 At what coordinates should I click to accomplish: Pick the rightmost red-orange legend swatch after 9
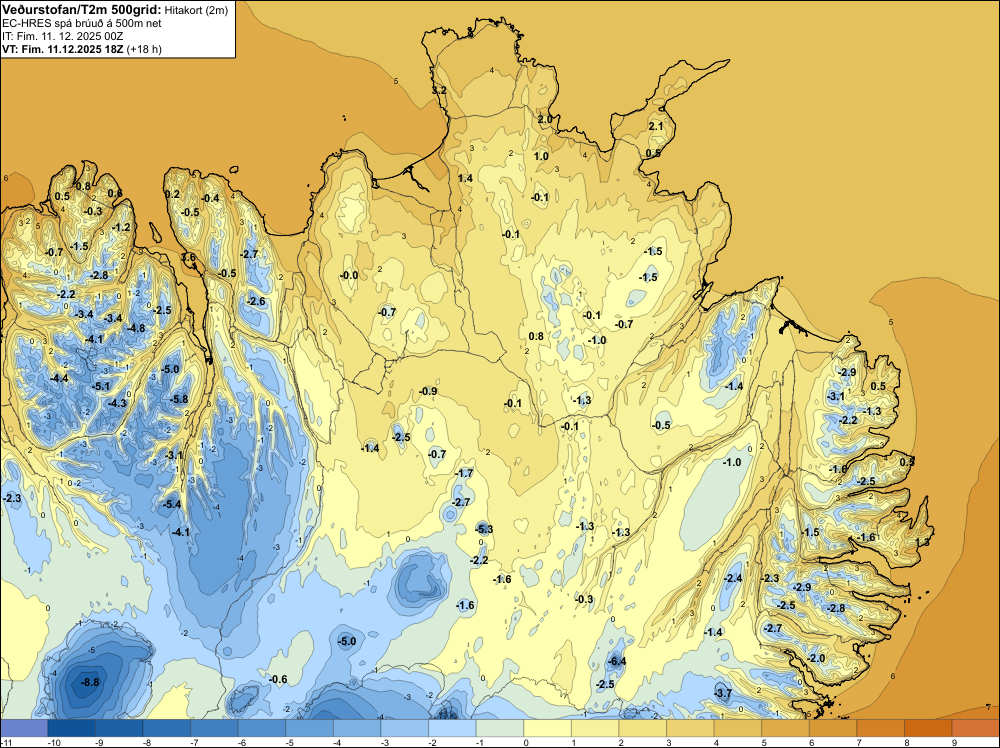click(976, 728)
